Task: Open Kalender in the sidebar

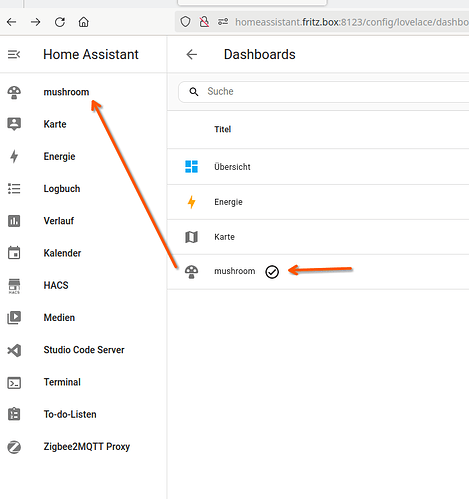Action: [62, 253]
